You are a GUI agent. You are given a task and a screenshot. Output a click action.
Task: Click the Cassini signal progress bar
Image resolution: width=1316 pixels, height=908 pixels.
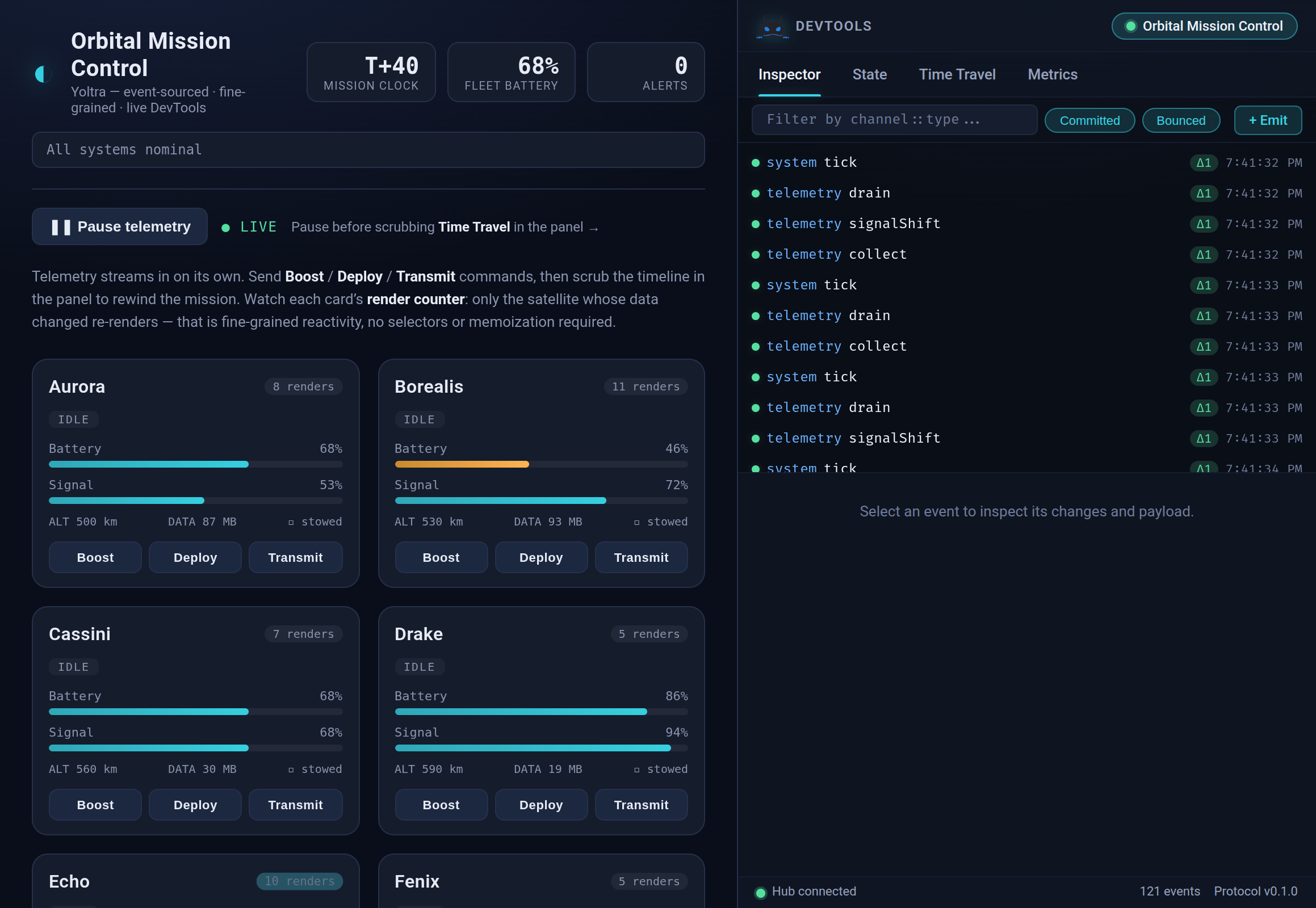[x=195, y=748]
